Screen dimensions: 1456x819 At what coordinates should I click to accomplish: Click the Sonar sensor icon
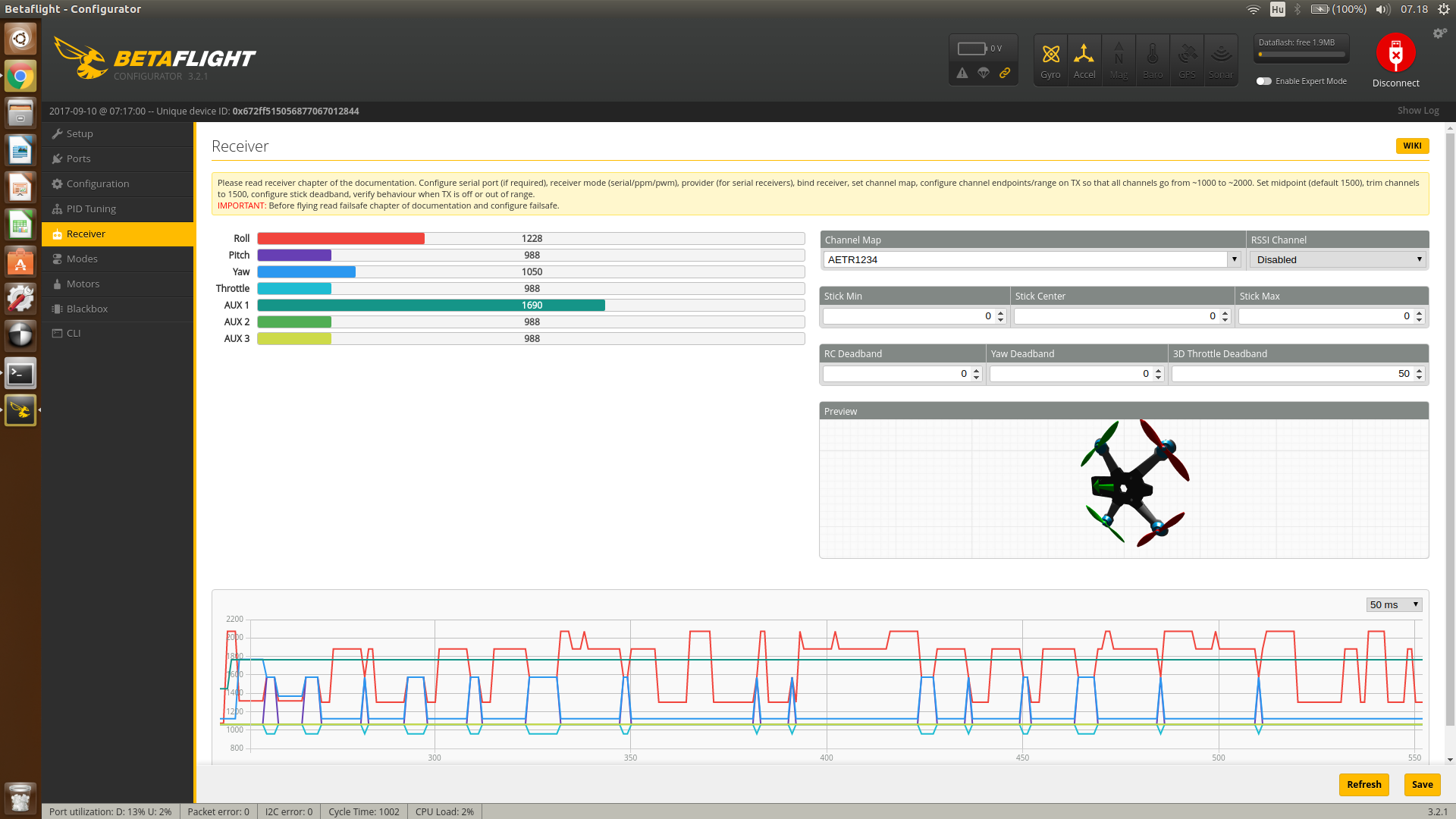coord(1221,60)
